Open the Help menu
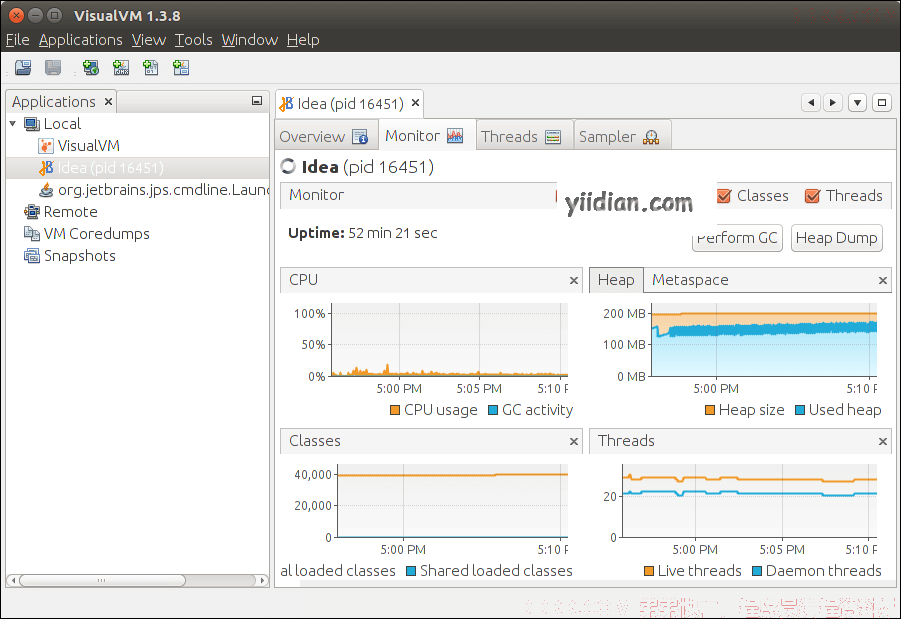 [x=303, y=40]
